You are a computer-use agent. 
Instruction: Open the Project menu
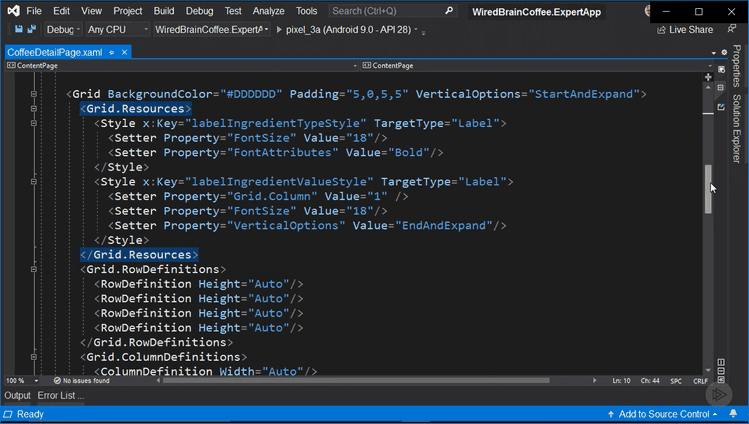128,11
